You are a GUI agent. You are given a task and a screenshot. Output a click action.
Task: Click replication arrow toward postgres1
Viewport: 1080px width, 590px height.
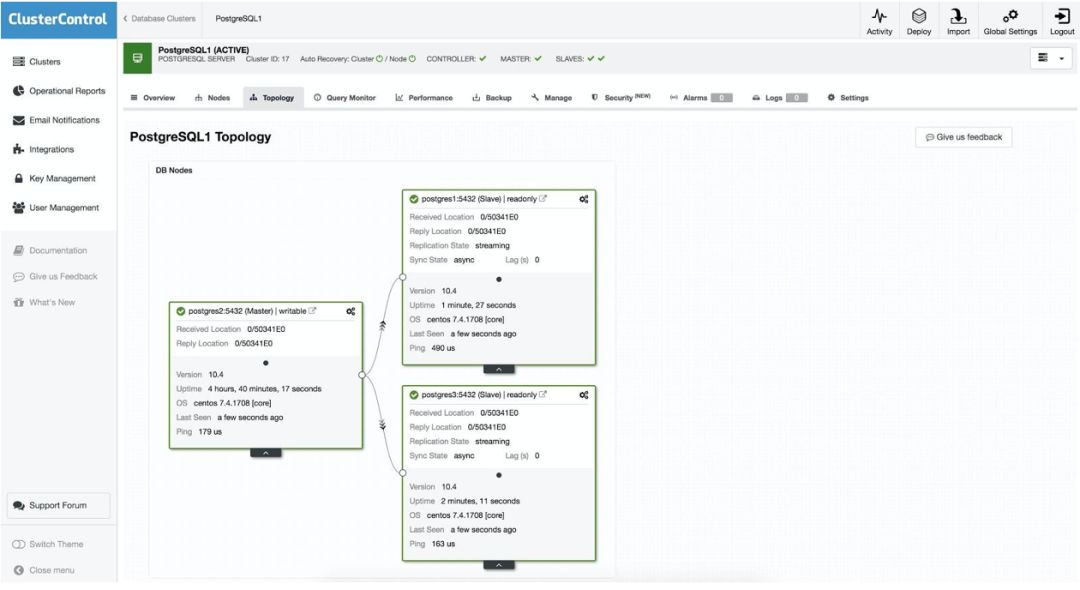click(x=383, y=326)
